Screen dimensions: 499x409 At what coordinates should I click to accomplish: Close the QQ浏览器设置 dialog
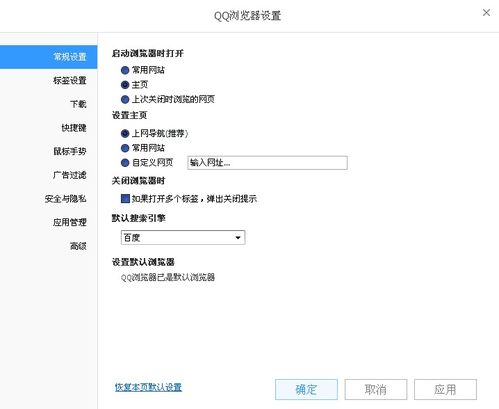(x=486, y=13)
